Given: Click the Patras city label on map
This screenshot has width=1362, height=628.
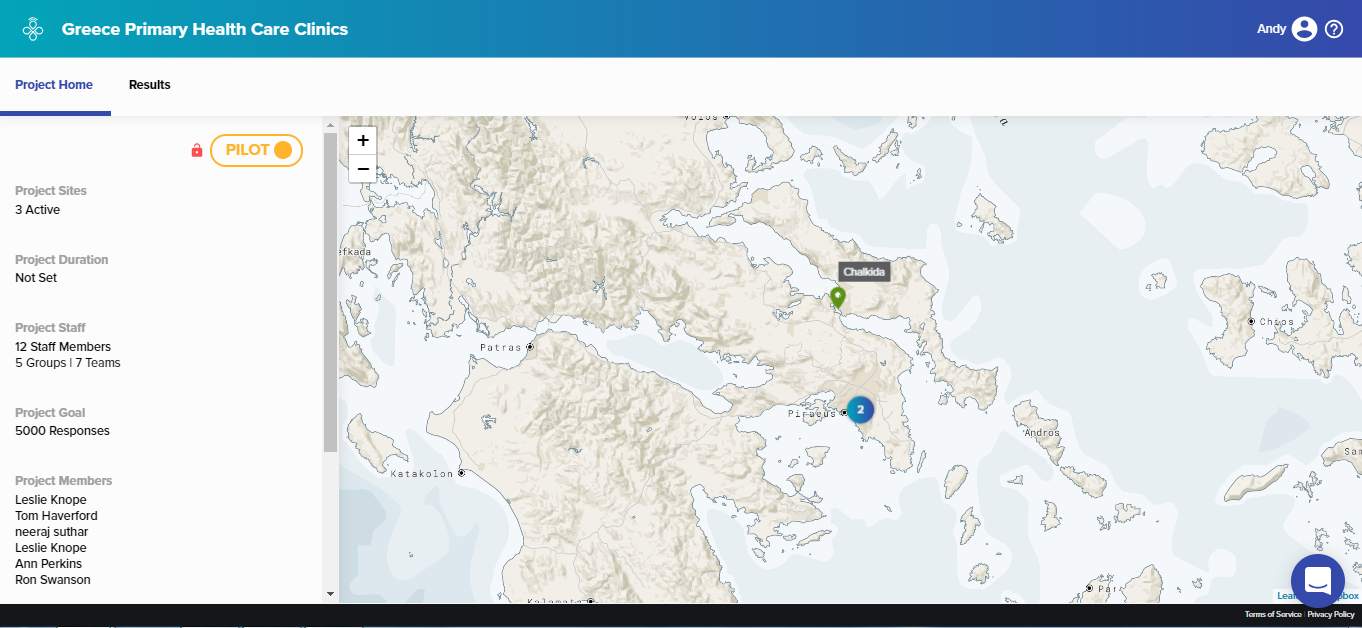Looking at the screenshot, I should 500,348.
